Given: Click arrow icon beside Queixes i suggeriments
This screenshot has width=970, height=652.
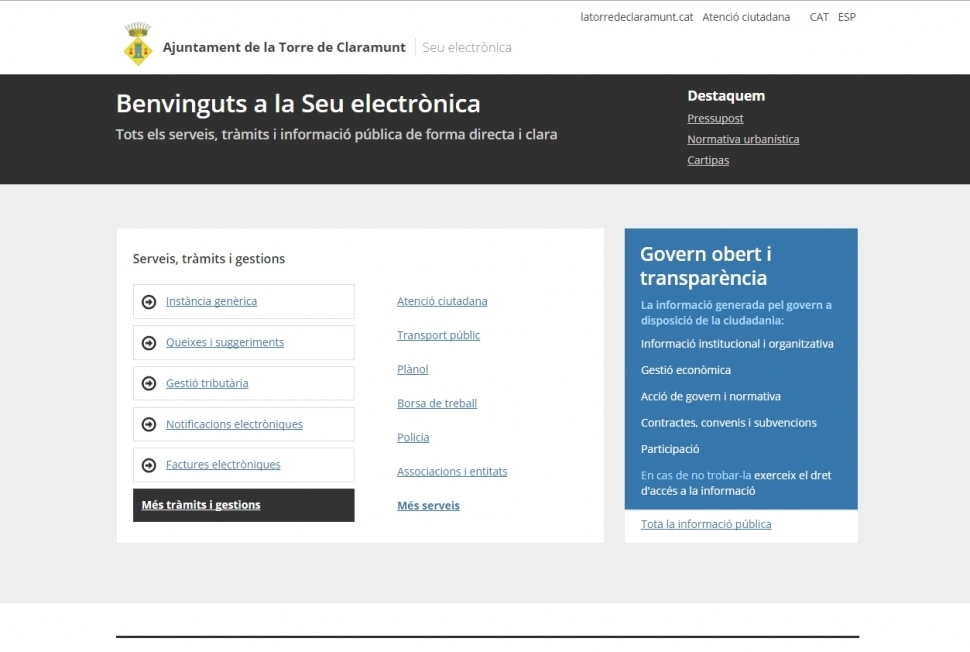Looking at the screenshot, I should (x=149, y=343).
